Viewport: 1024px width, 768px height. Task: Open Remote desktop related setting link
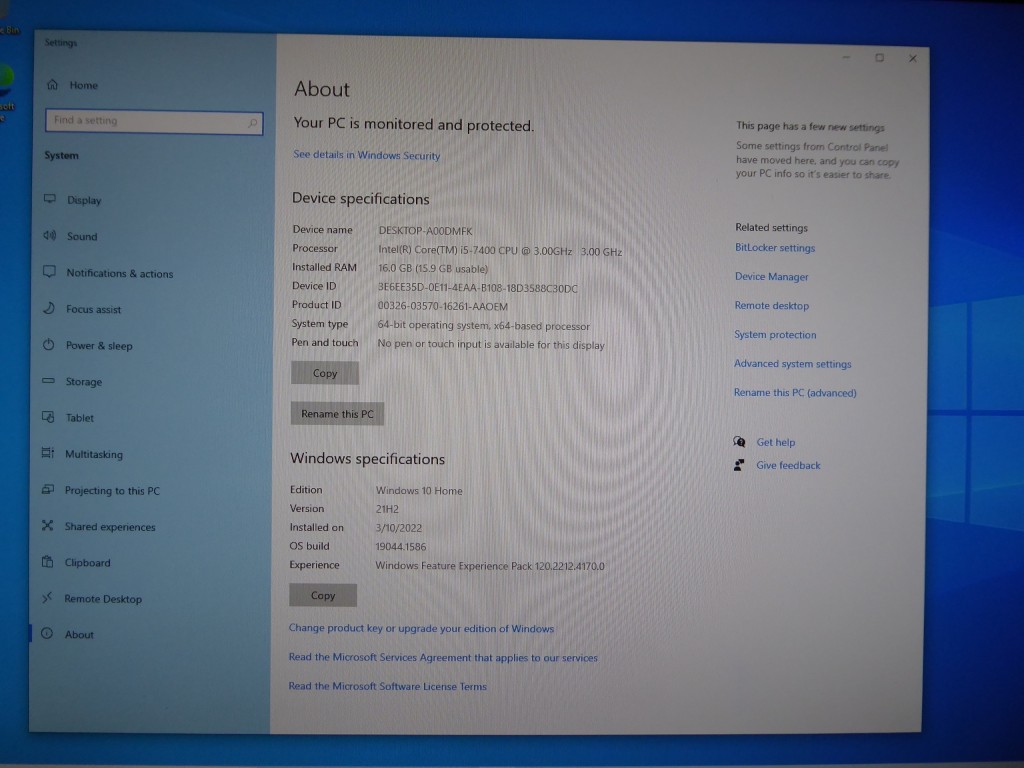click(x=771, y=305)
